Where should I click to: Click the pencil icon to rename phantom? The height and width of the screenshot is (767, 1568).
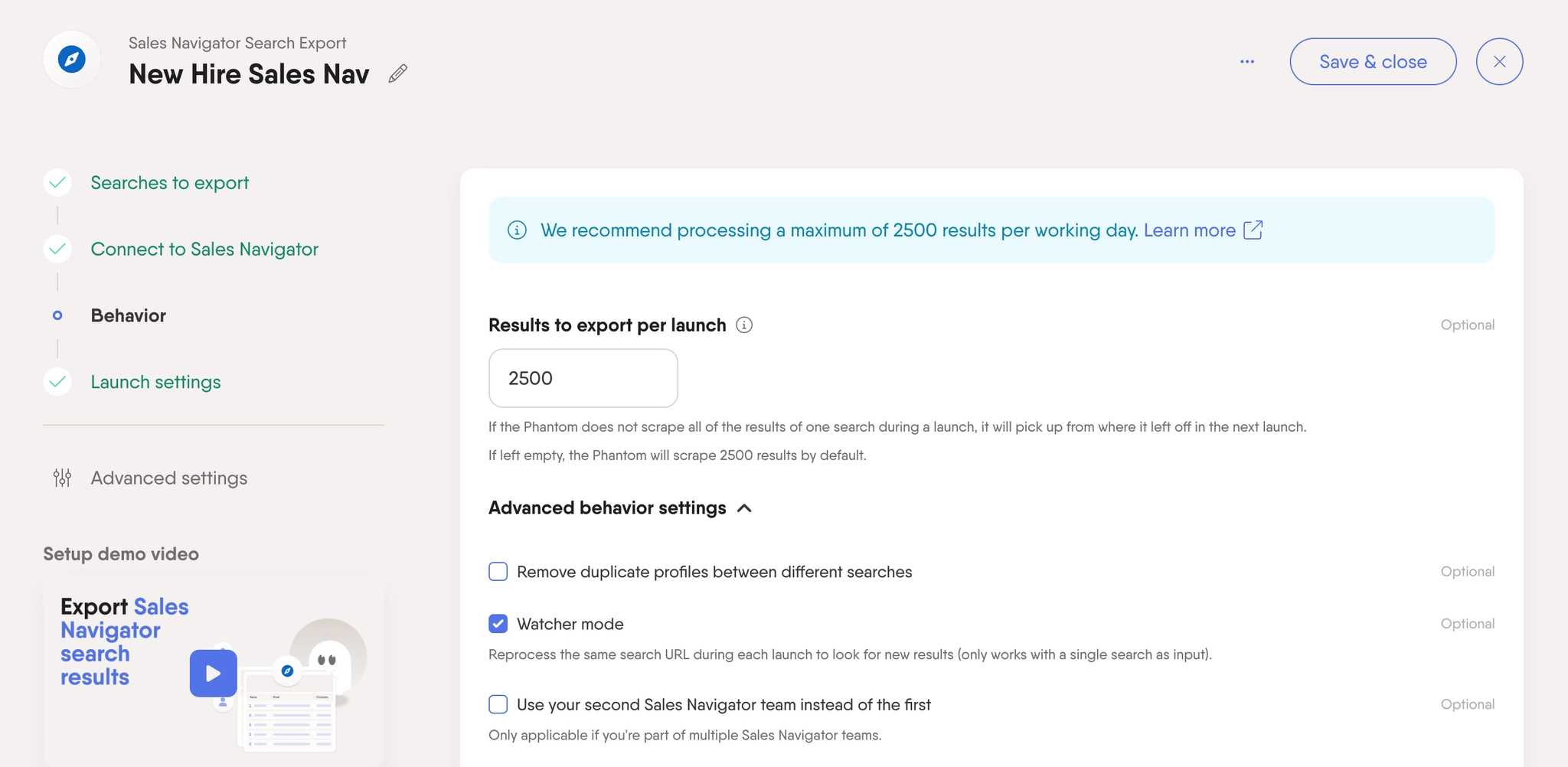[397, 73]
